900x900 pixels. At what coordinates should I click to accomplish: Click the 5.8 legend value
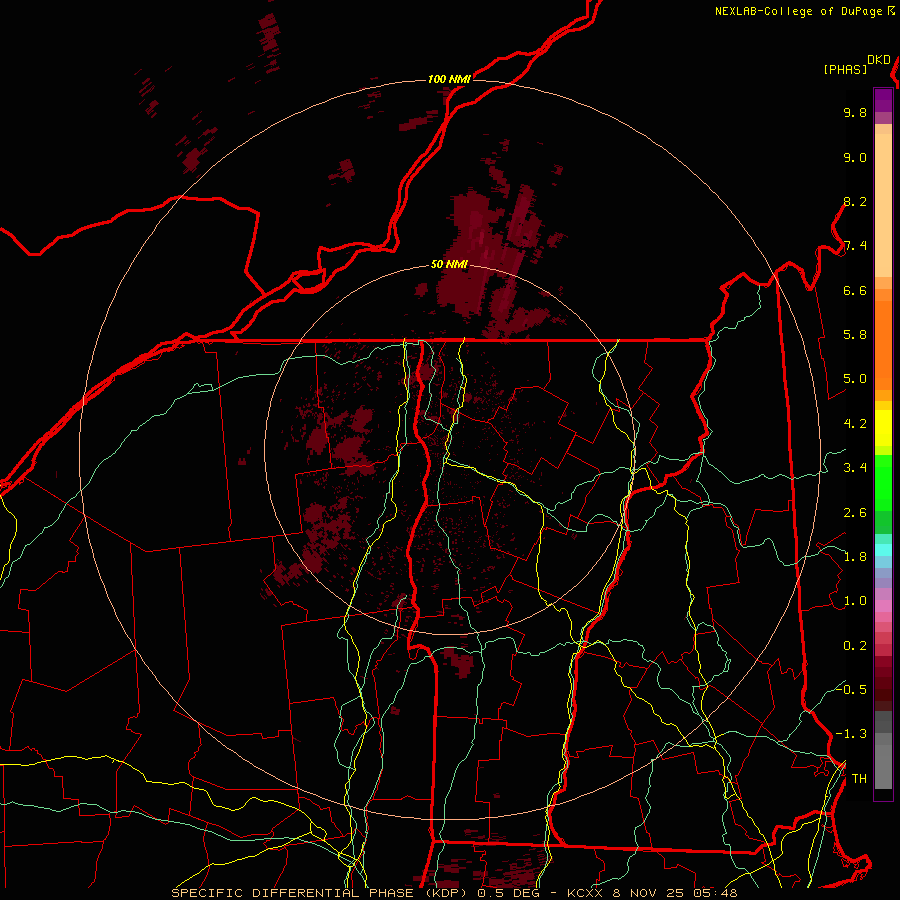tap(855, 335)
